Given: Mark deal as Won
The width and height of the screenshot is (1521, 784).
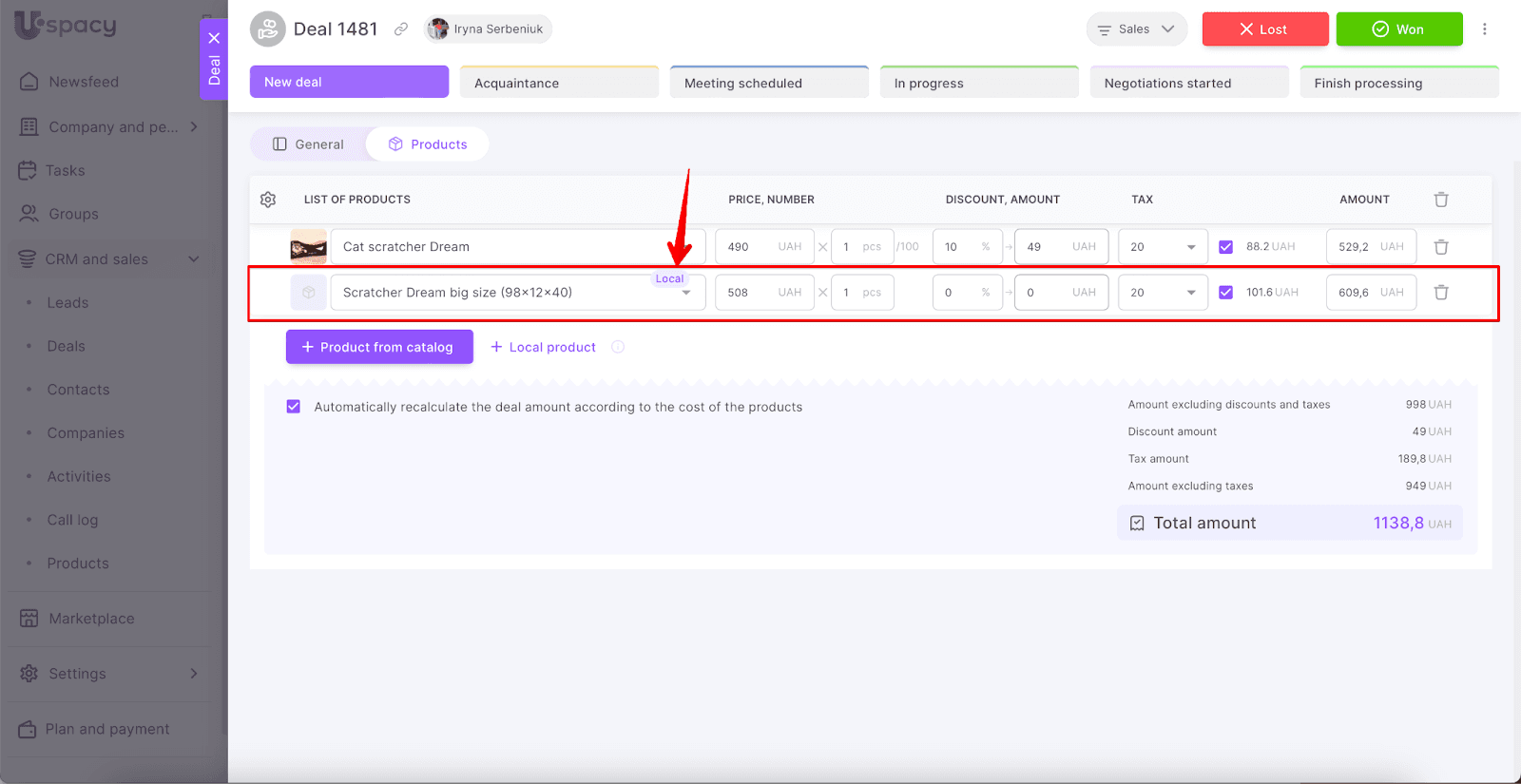Looking at the screenshot, I should tap(1398, 29).
